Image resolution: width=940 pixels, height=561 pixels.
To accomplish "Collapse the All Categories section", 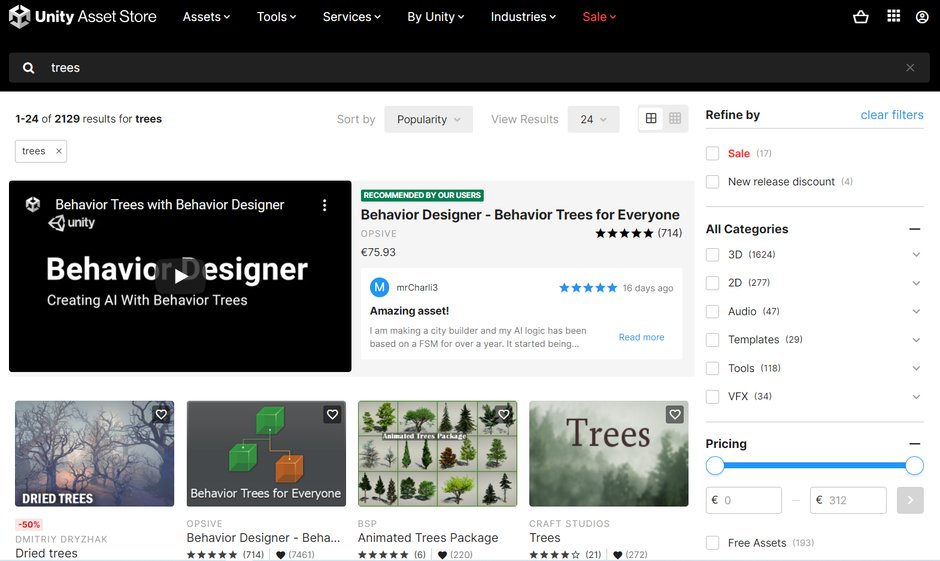I will [914, 229].
